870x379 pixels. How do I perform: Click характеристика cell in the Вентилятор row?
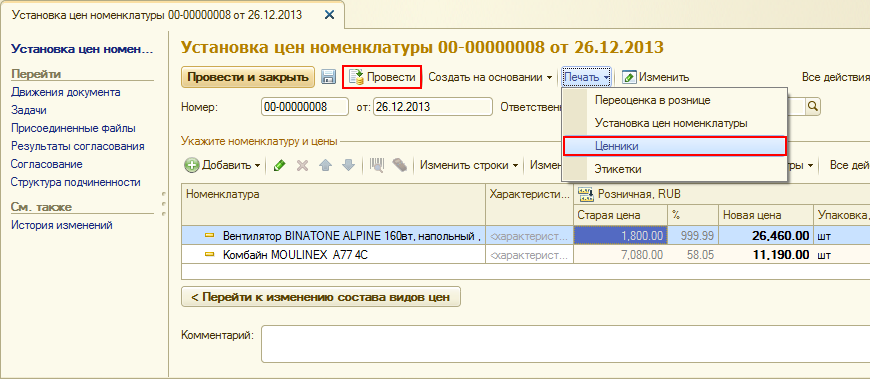click(529, 236)
